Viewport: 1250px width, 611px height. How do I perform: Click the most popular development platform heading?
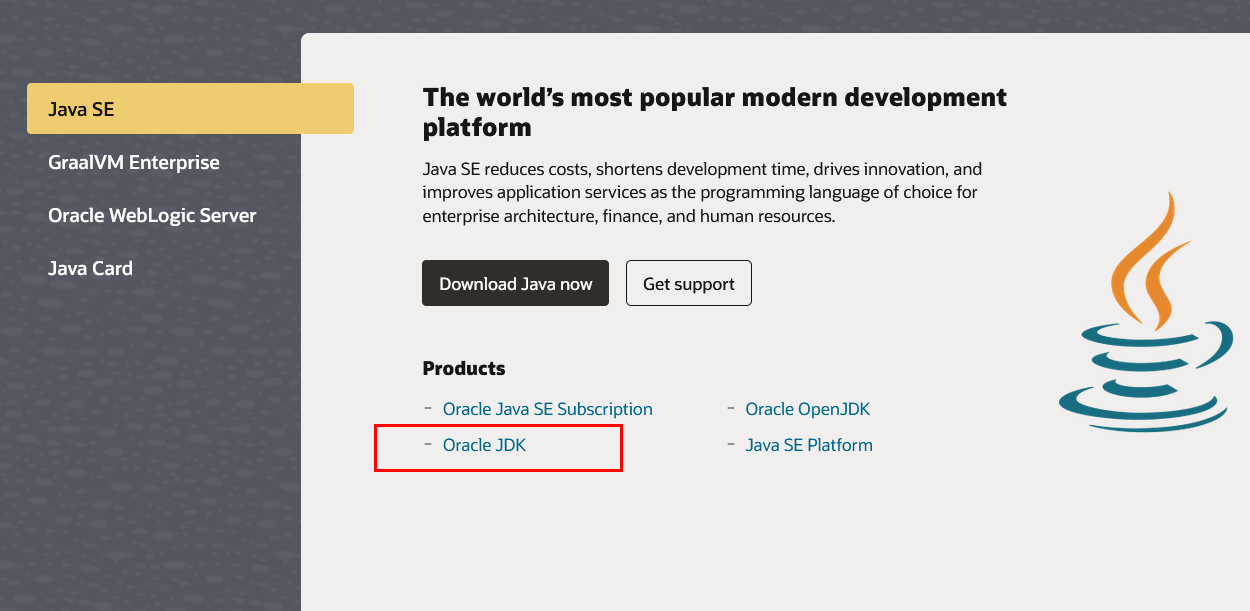point(715,112)
